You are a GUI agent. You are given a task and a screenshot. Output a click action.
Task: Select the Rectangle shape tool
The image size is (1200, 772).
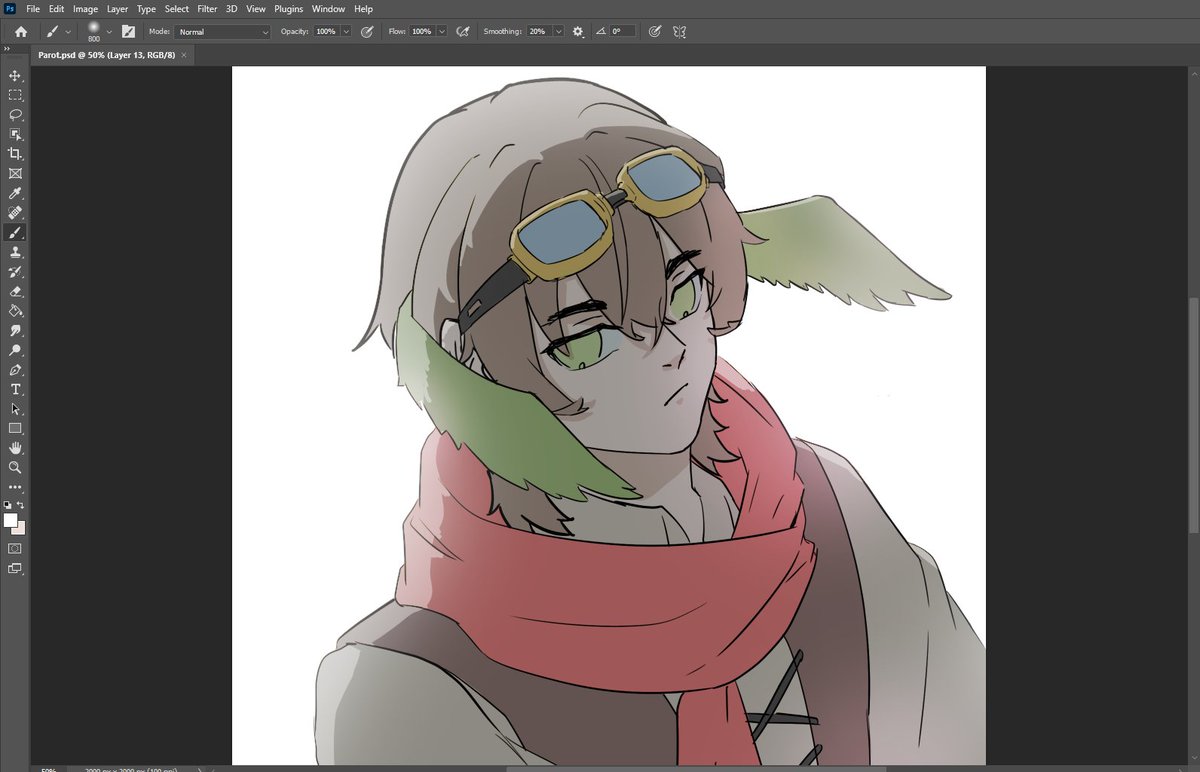(15, 428)
